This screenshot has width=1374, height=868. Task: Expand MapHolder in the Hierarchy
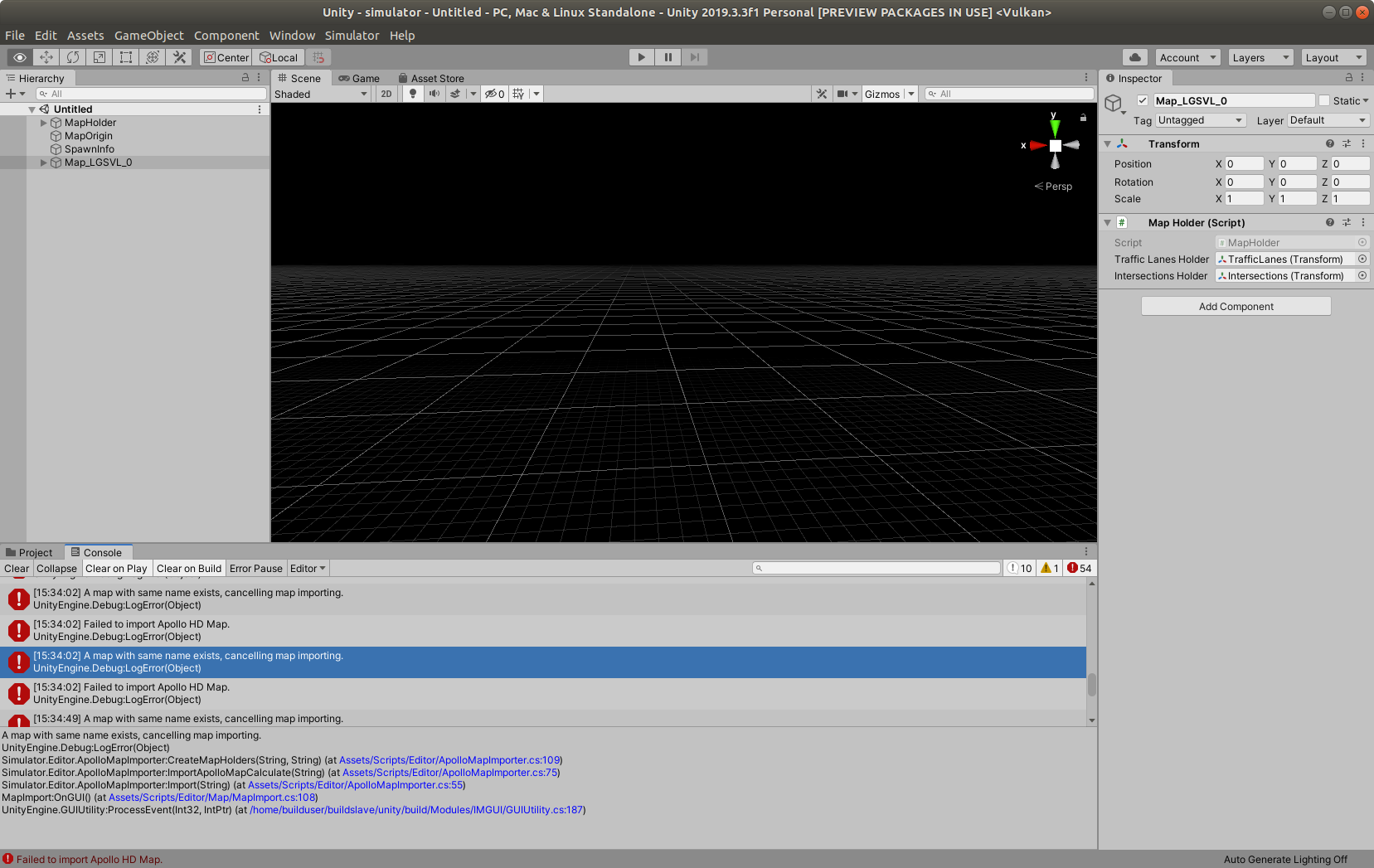(43, 122)
